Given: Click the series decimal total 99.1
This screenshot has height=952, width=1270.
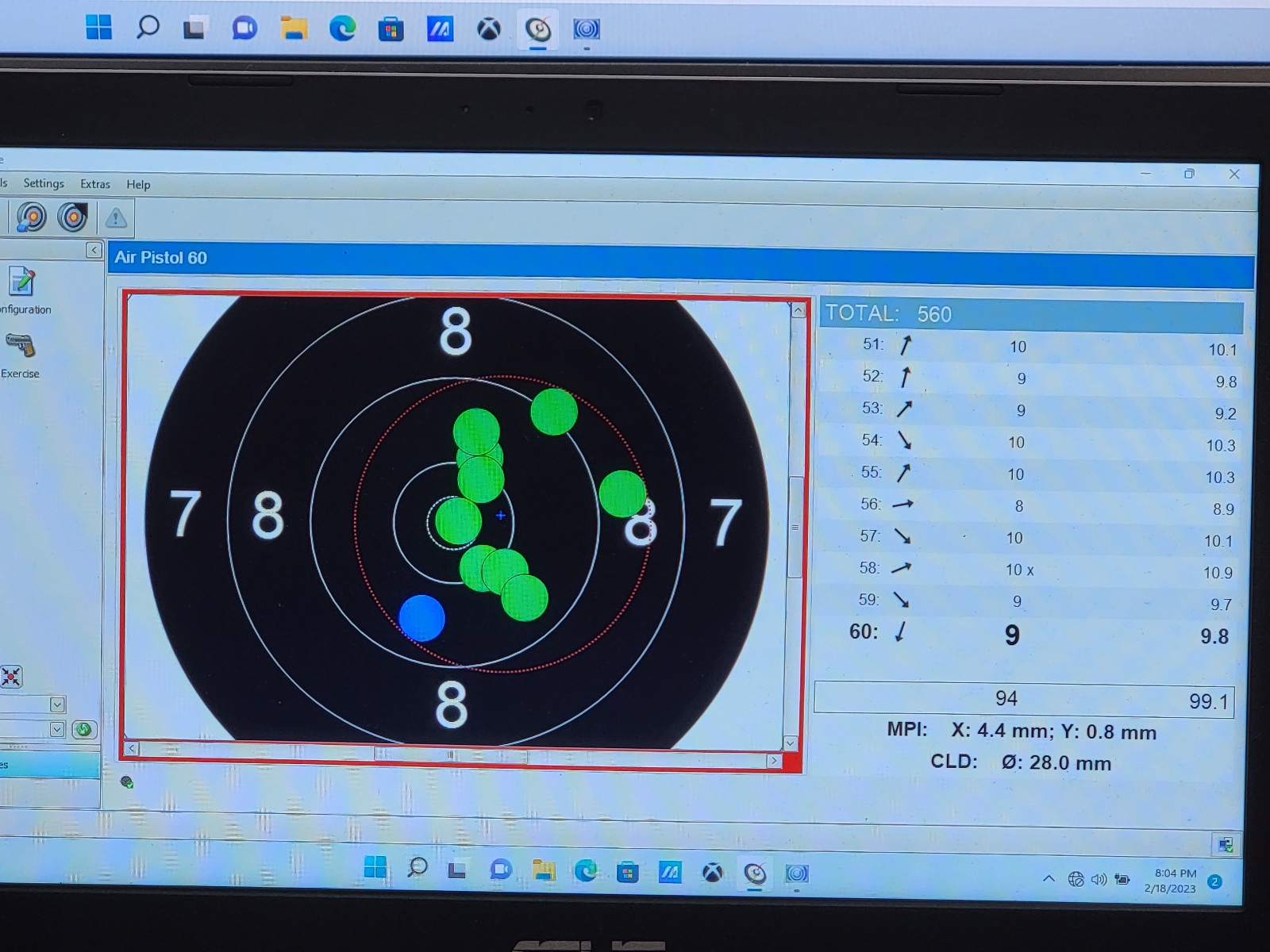Looking at the screenshot, I should (x=1208, y=701).
